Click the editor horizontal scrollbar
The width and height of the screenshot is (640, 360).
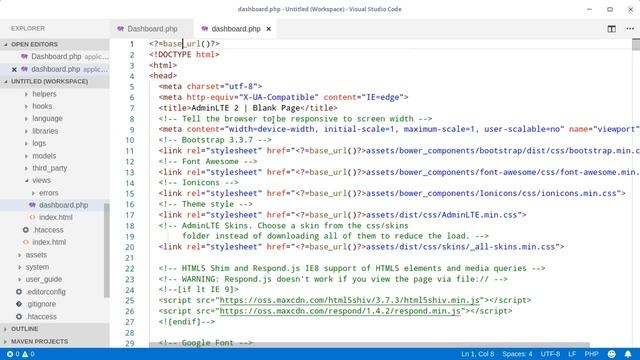(x=369, y=345)
